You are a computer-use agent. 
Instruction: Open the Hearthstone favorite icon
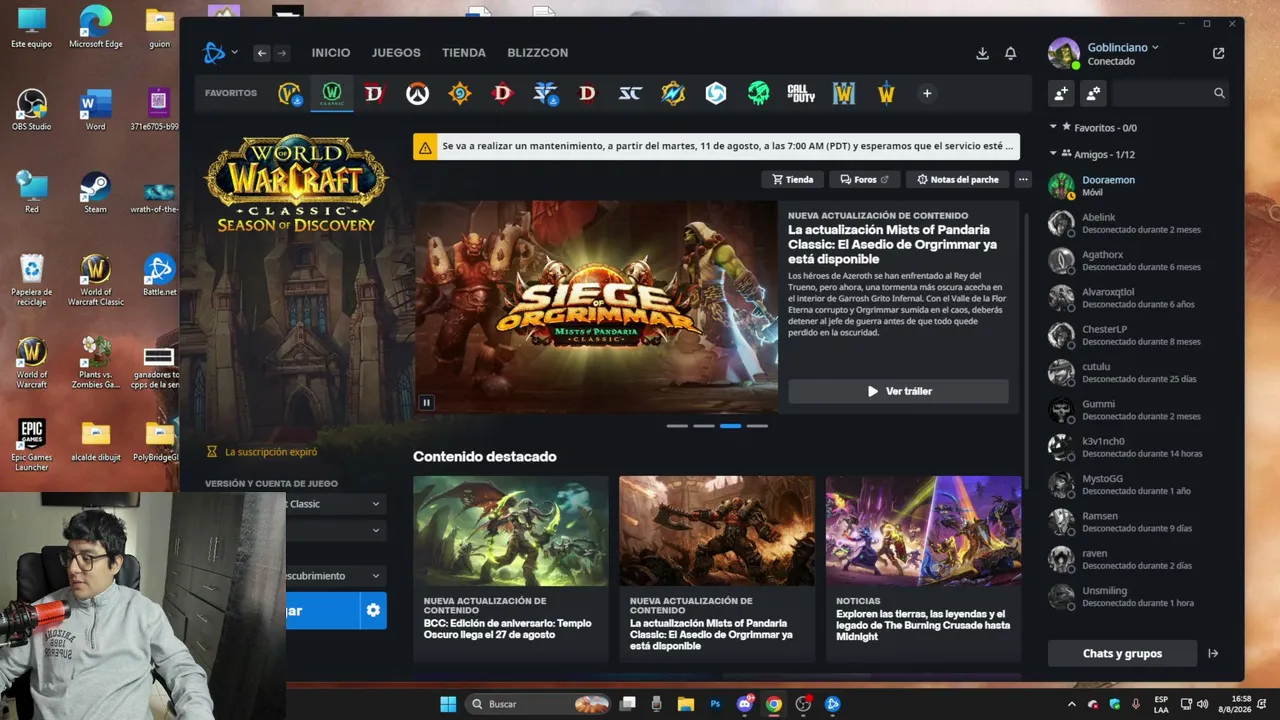click(459, 94)
